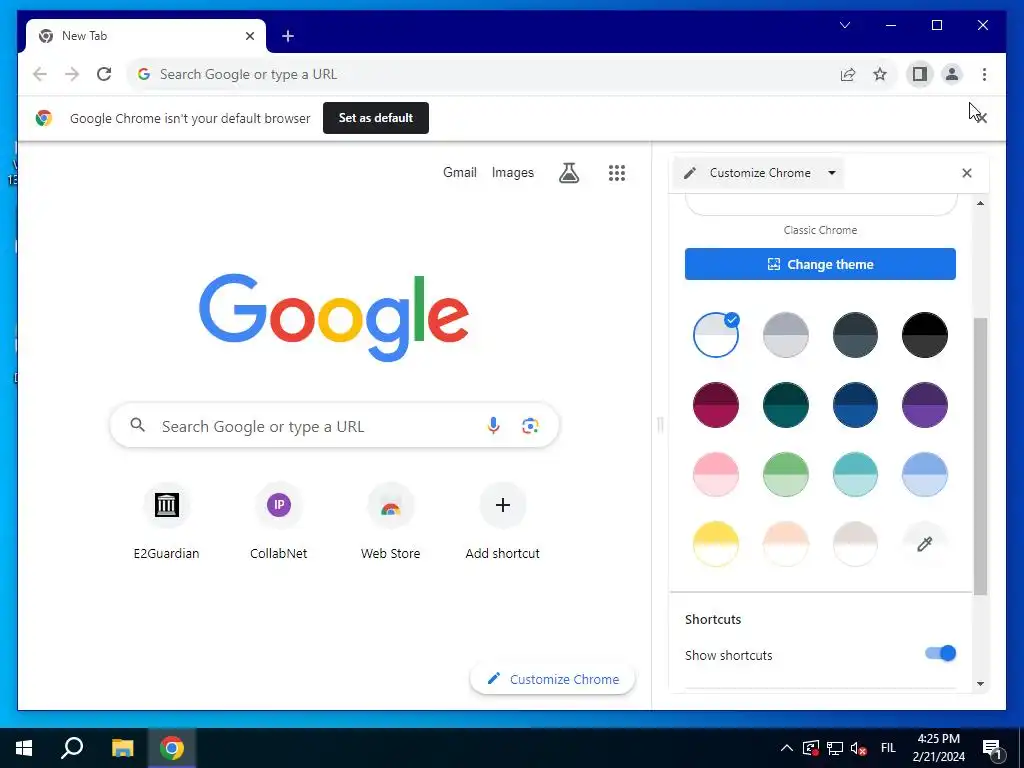Open Search Labs flask icon
The height and width of the screenshot is (768, 1024).
[x=569, y=172]
